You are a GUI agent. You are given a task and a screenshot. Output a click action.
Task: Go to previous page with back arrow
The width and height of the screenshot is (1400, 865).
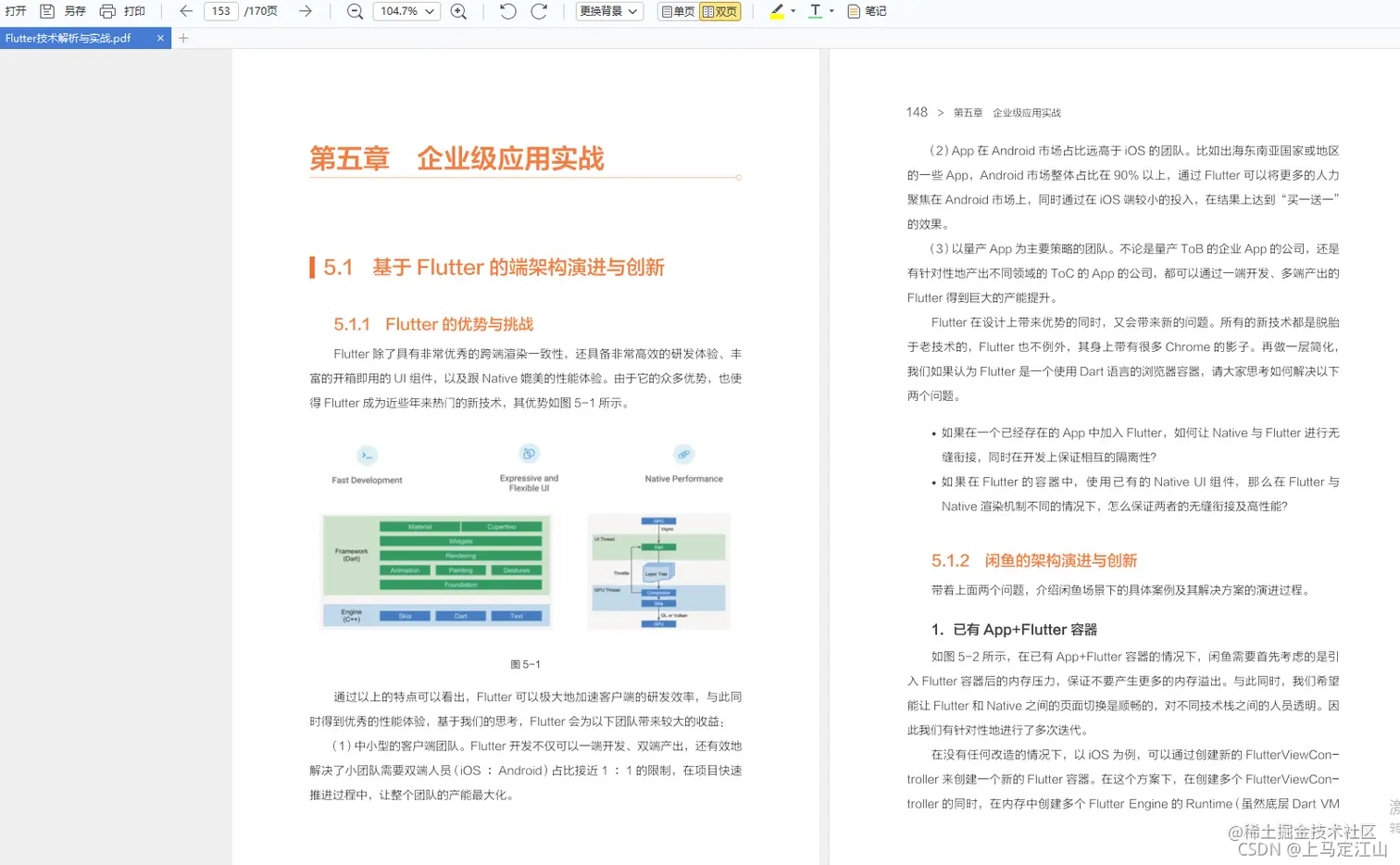point(185,11)
